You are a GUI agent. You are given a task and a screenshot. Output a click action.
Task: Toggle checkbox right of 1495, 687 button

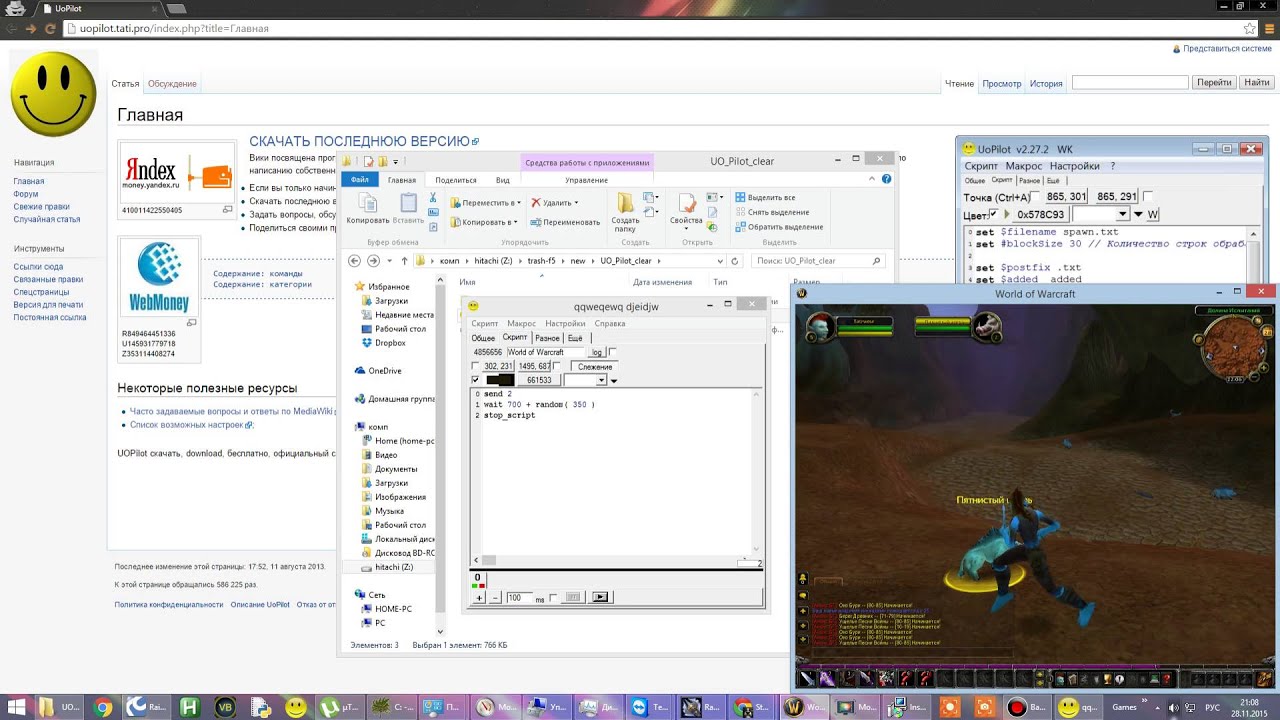point(557,366)
